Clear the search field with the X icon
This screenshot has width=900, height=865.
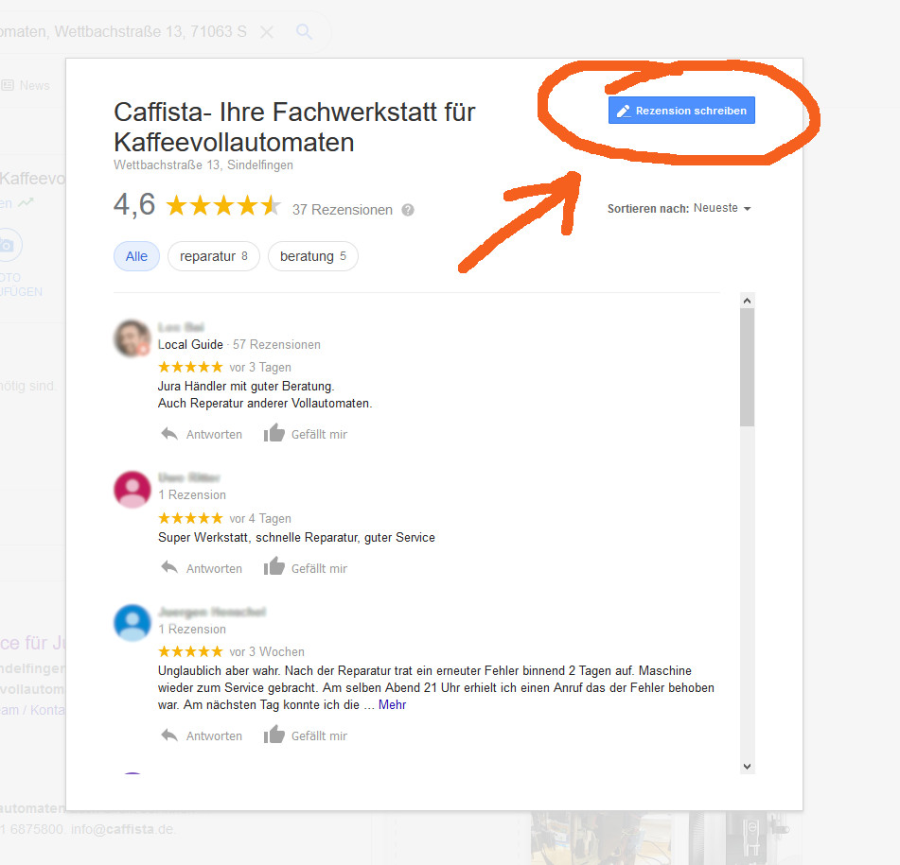(266, 32)
